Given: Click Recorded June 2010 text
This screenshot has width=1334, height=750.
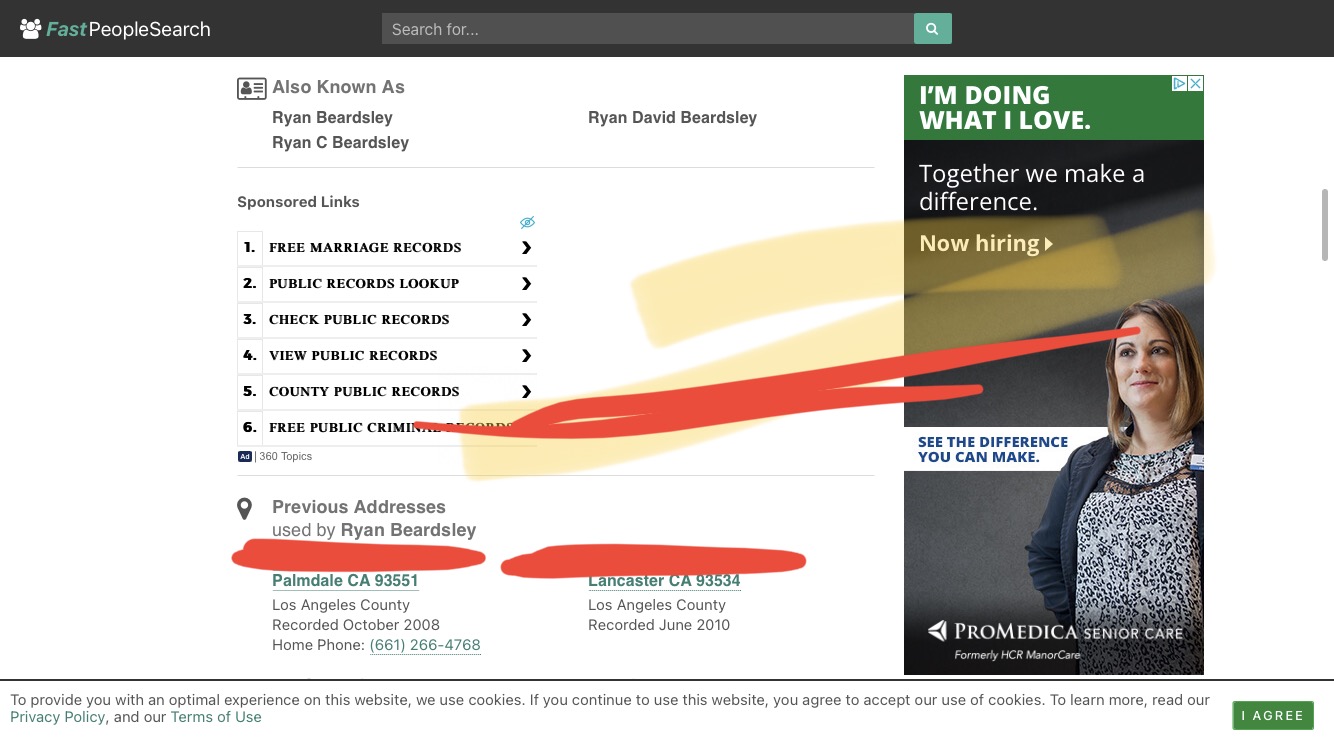Looking at the screenshot, I should (x=659, y=625).
